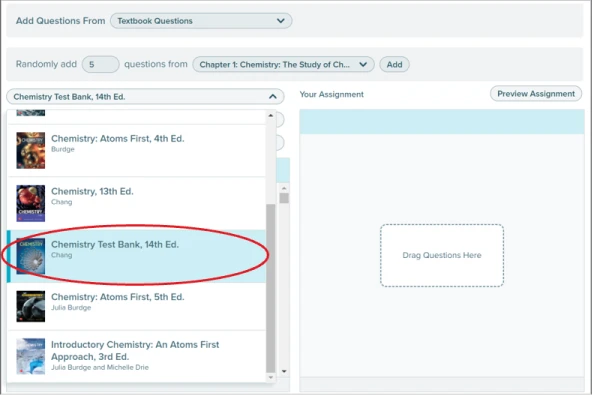The width and height of the screenshot is (593, 395).
Task: Click the question list scrollbar down arrow
Action: coord(284,371)
